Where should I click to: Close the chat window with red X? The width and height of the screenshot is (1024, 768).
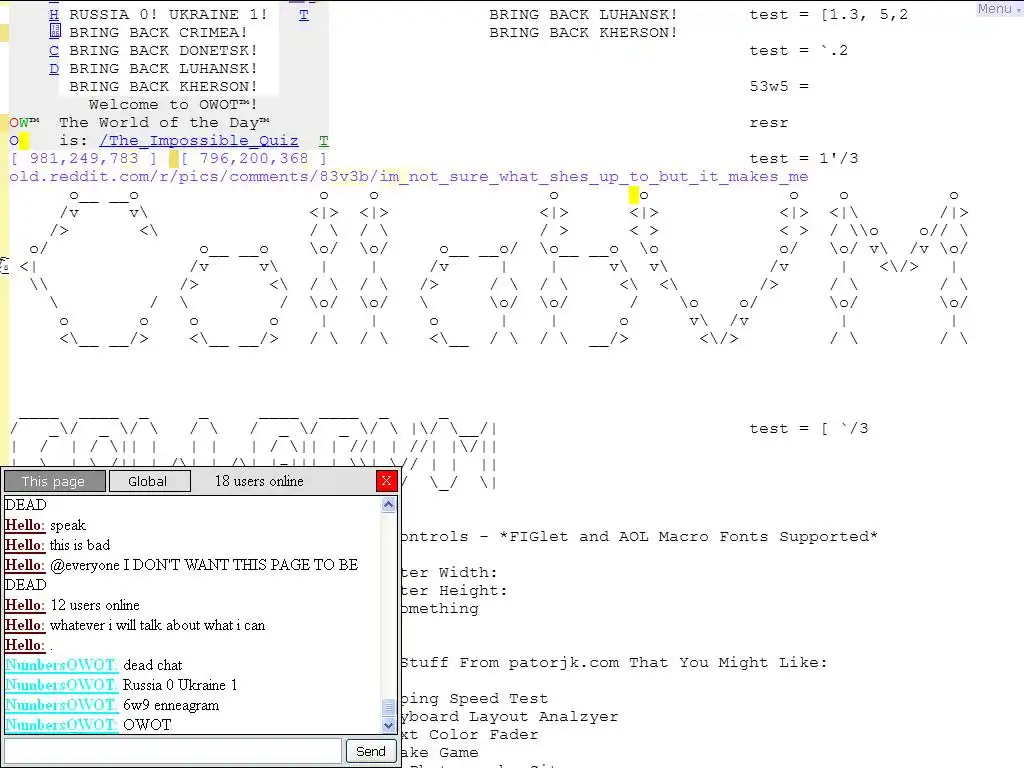pos(387,481)
